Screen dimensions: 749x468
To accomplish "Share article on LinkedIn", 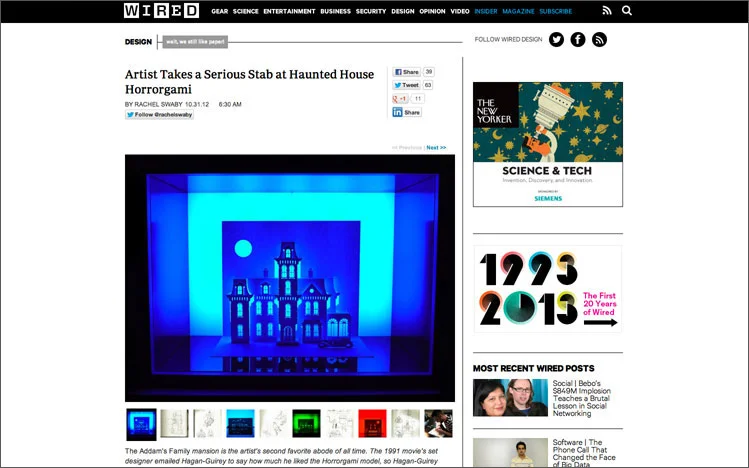I will [407, 112].
